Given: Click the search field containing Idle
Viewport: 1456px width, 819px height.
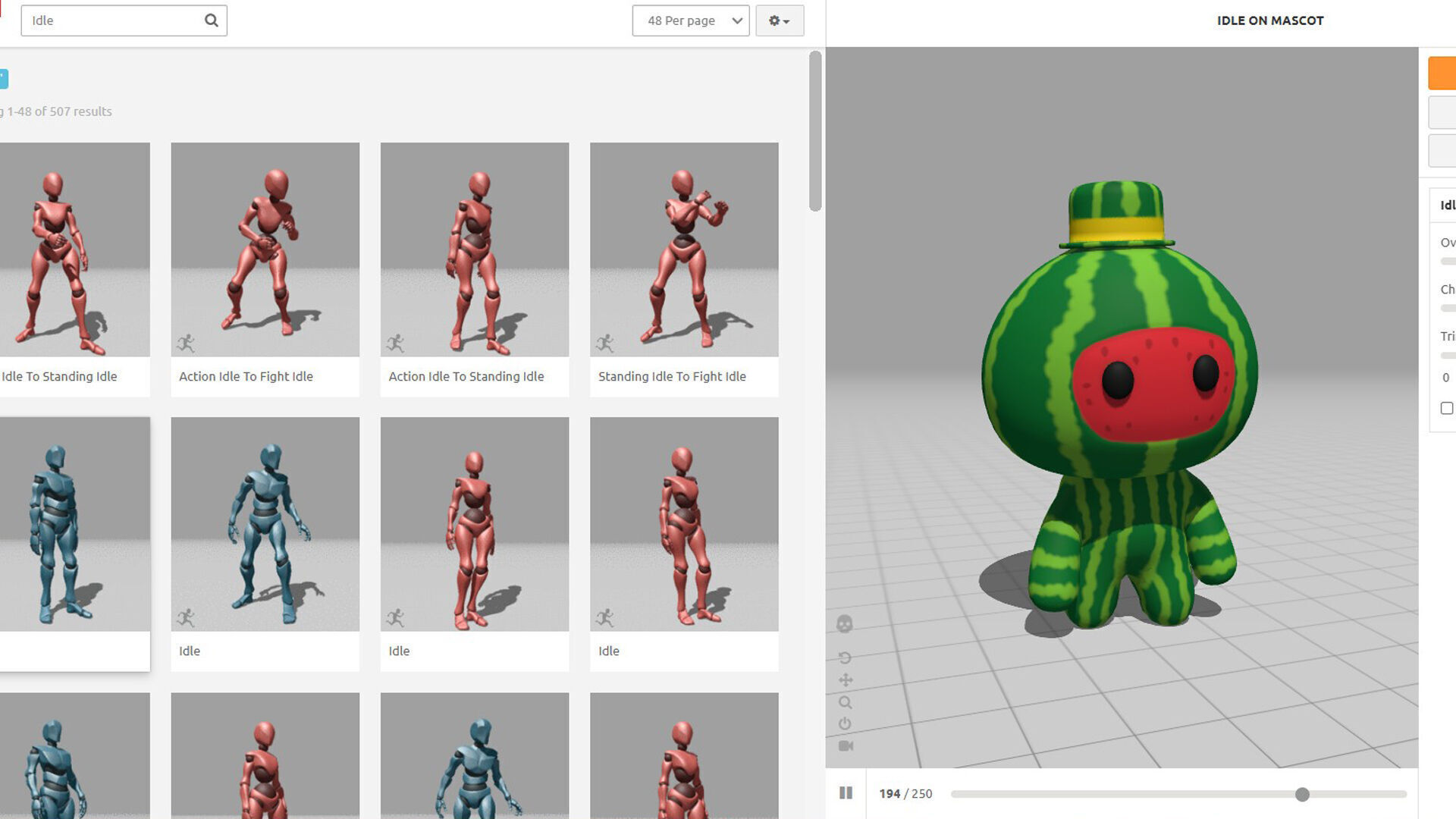Looking at the screenshot, I should [124, 20].
